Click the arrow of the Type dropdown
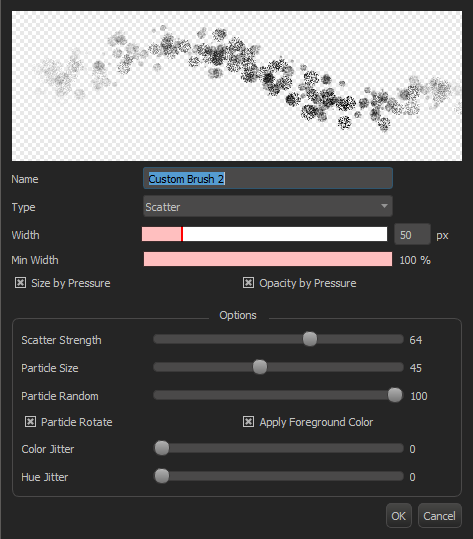The image size is (473, 539). click(384, 206)
